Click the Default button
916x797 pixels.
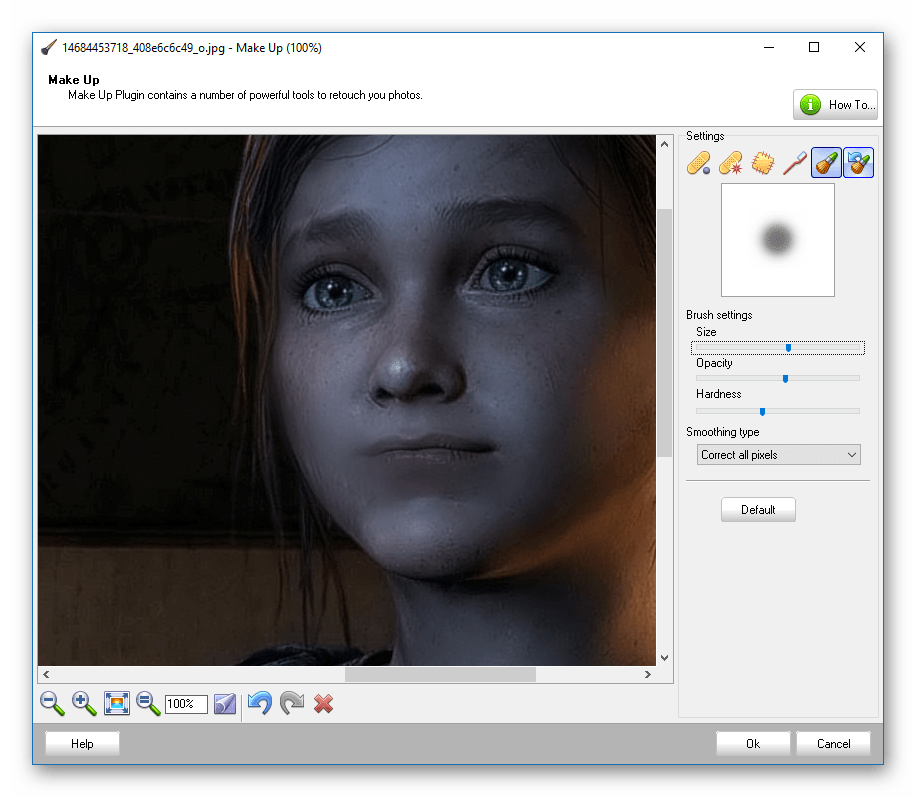pyautogui.click(x=758, y=510)
